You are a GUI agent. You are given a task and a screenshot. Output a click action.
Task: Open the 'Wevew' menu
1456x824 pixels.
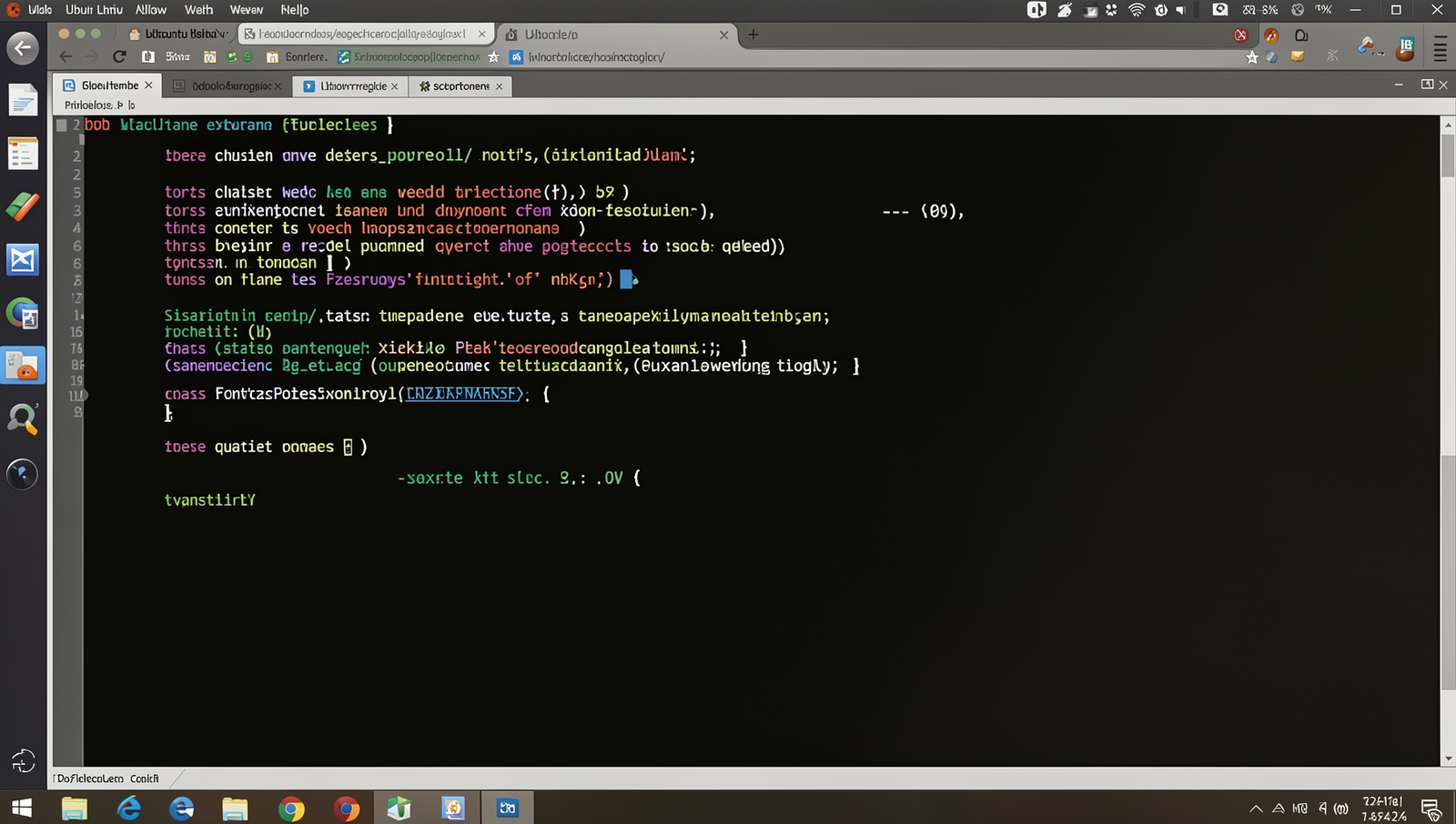click(x=246, y=10)
